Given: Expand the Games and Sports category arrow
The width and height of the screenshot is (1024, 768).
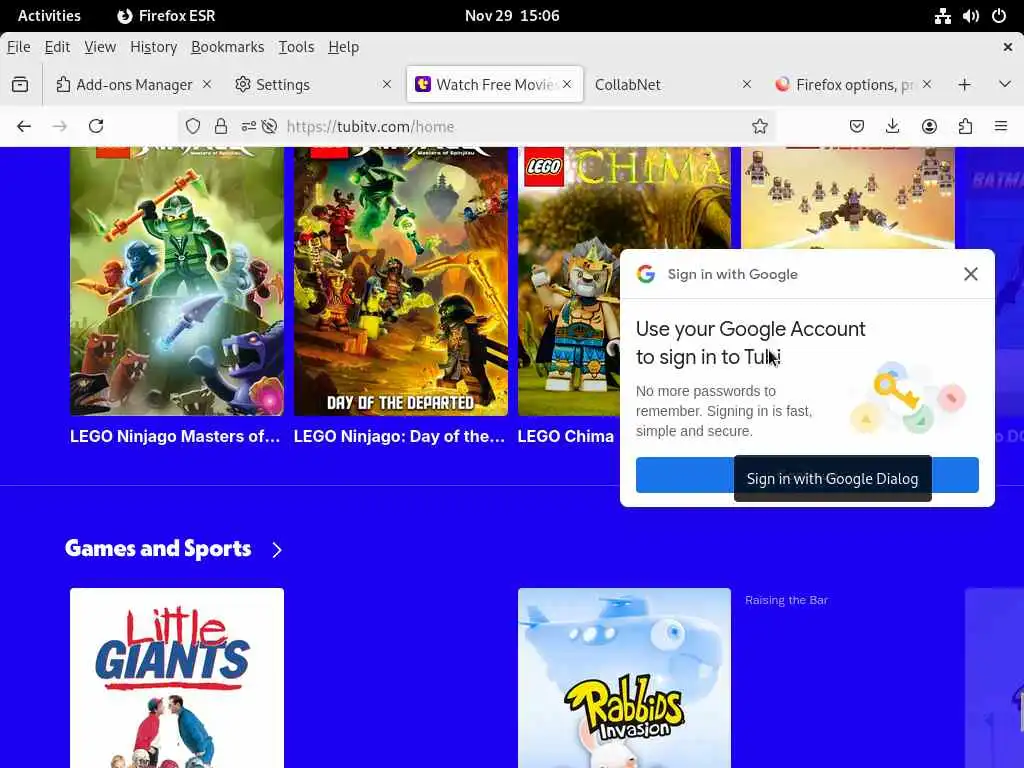Looking at the screenshot, I should click(277, 550).
